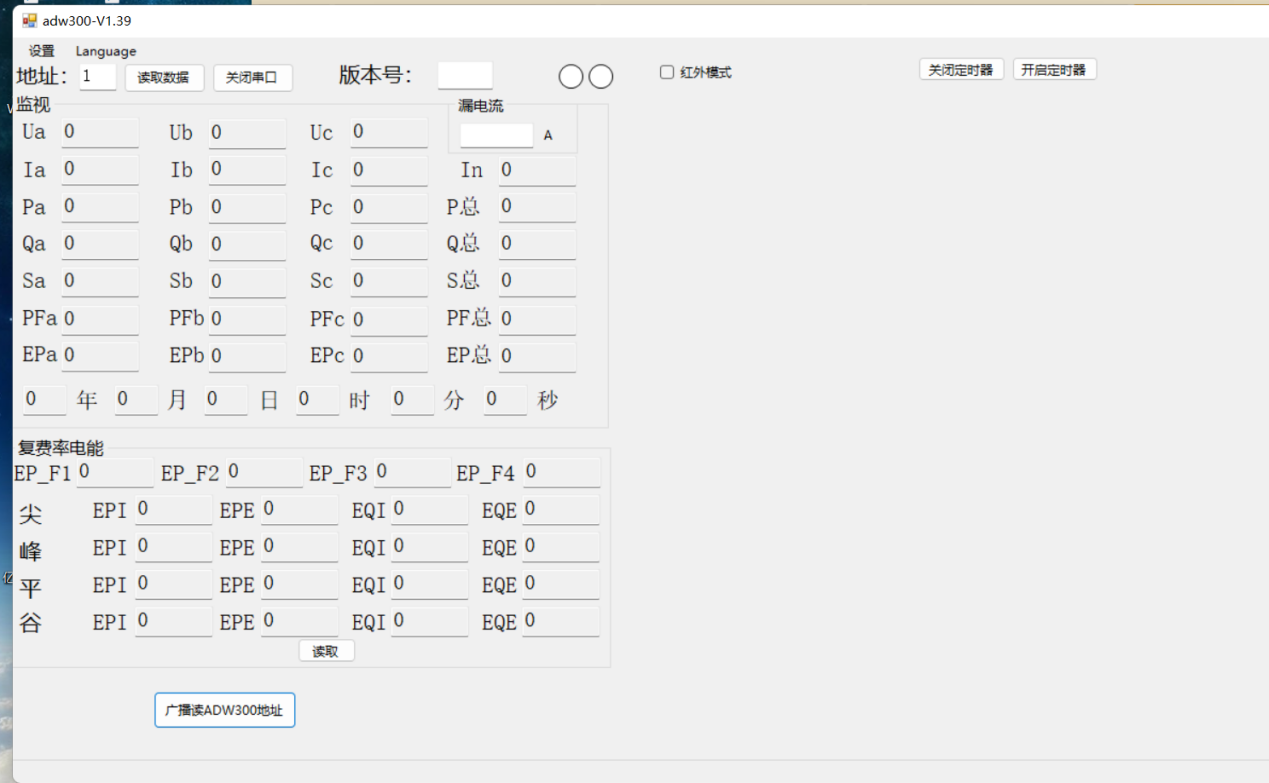Click the EP_F1 value field
The image size is (1269, 783).
pyautogui.click(x=114, y=472)
